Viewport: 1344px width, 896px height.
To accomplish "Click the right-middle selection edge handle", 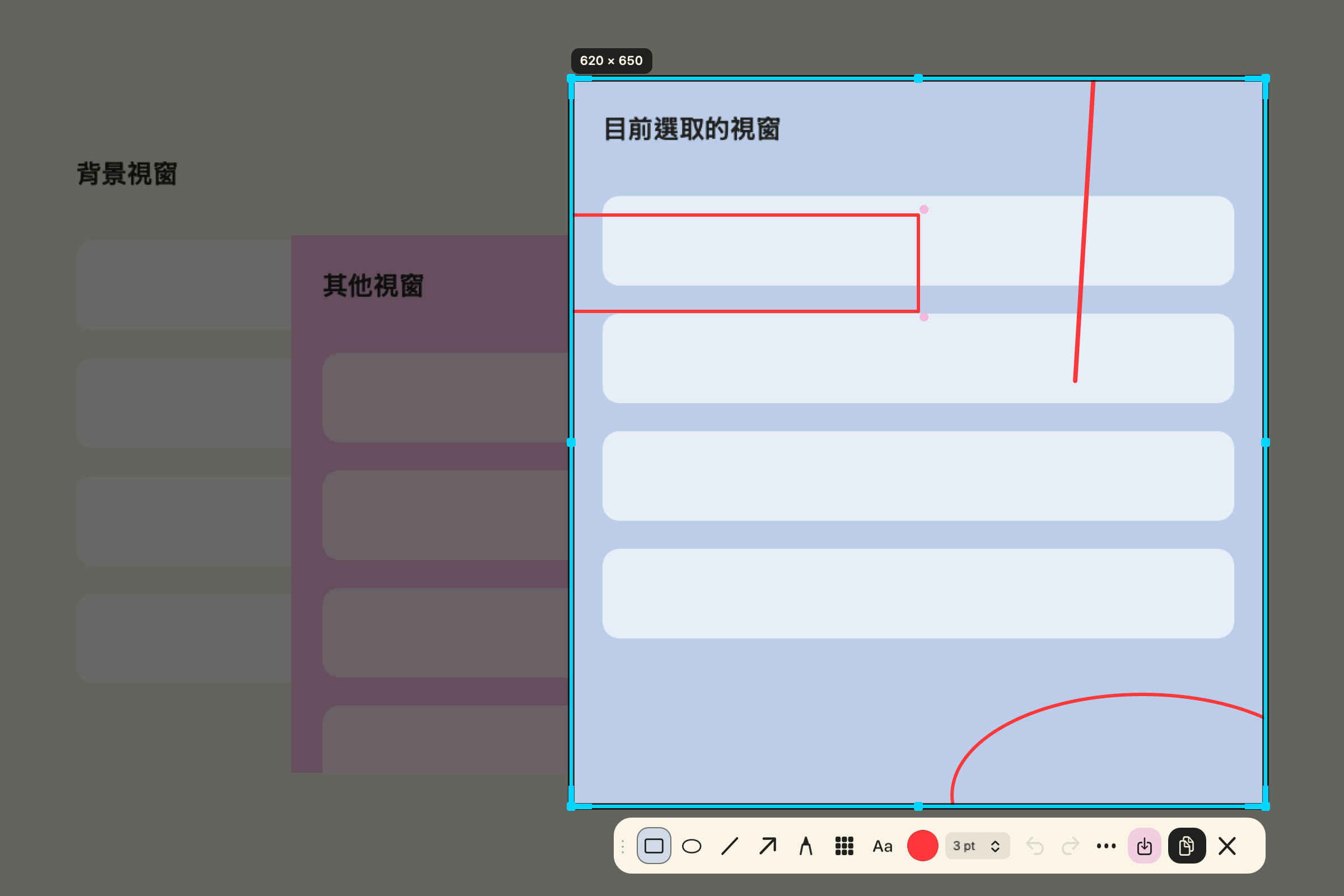I will 1266,442.
